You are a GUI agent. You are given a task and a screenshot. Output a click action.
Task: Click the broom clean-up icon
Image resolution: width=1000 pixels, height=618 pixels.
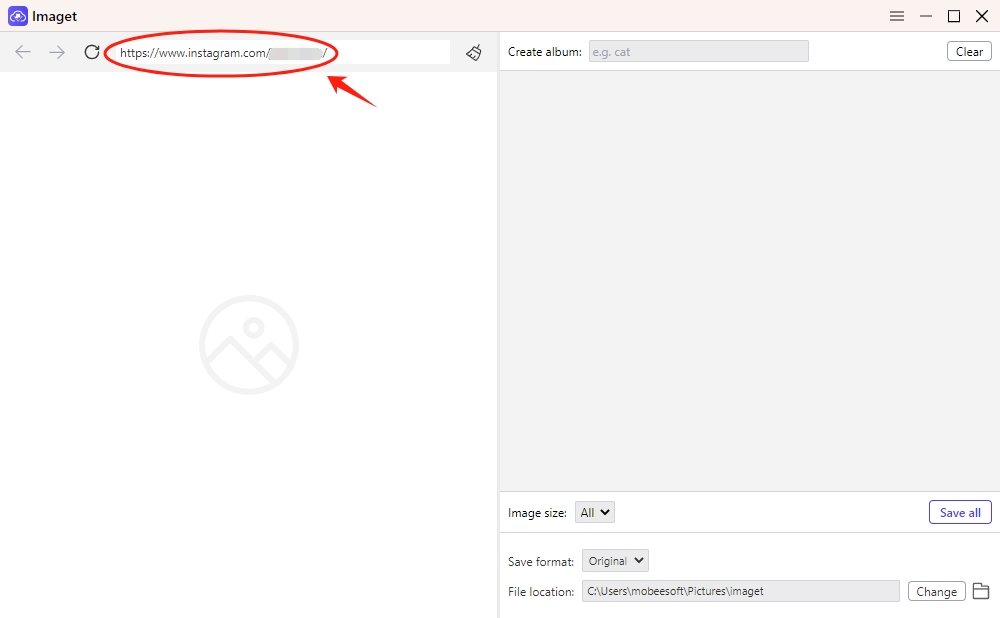(x=474, y=52)
